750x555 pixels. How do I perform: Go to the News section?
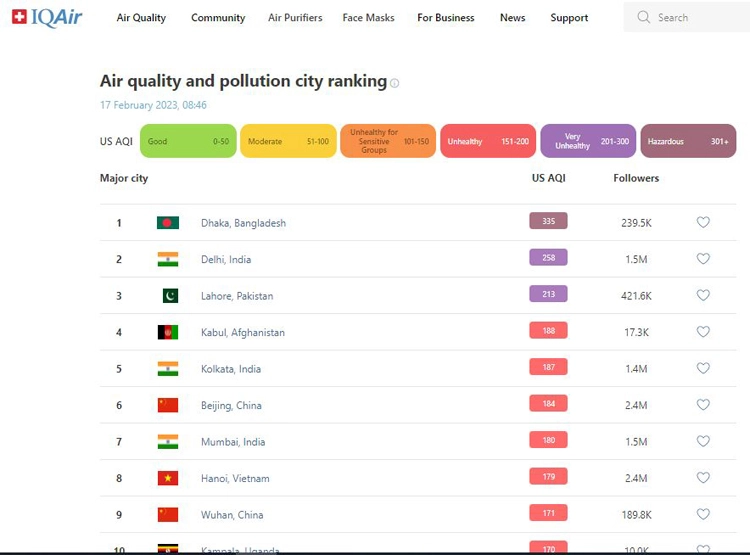[512, 18]
